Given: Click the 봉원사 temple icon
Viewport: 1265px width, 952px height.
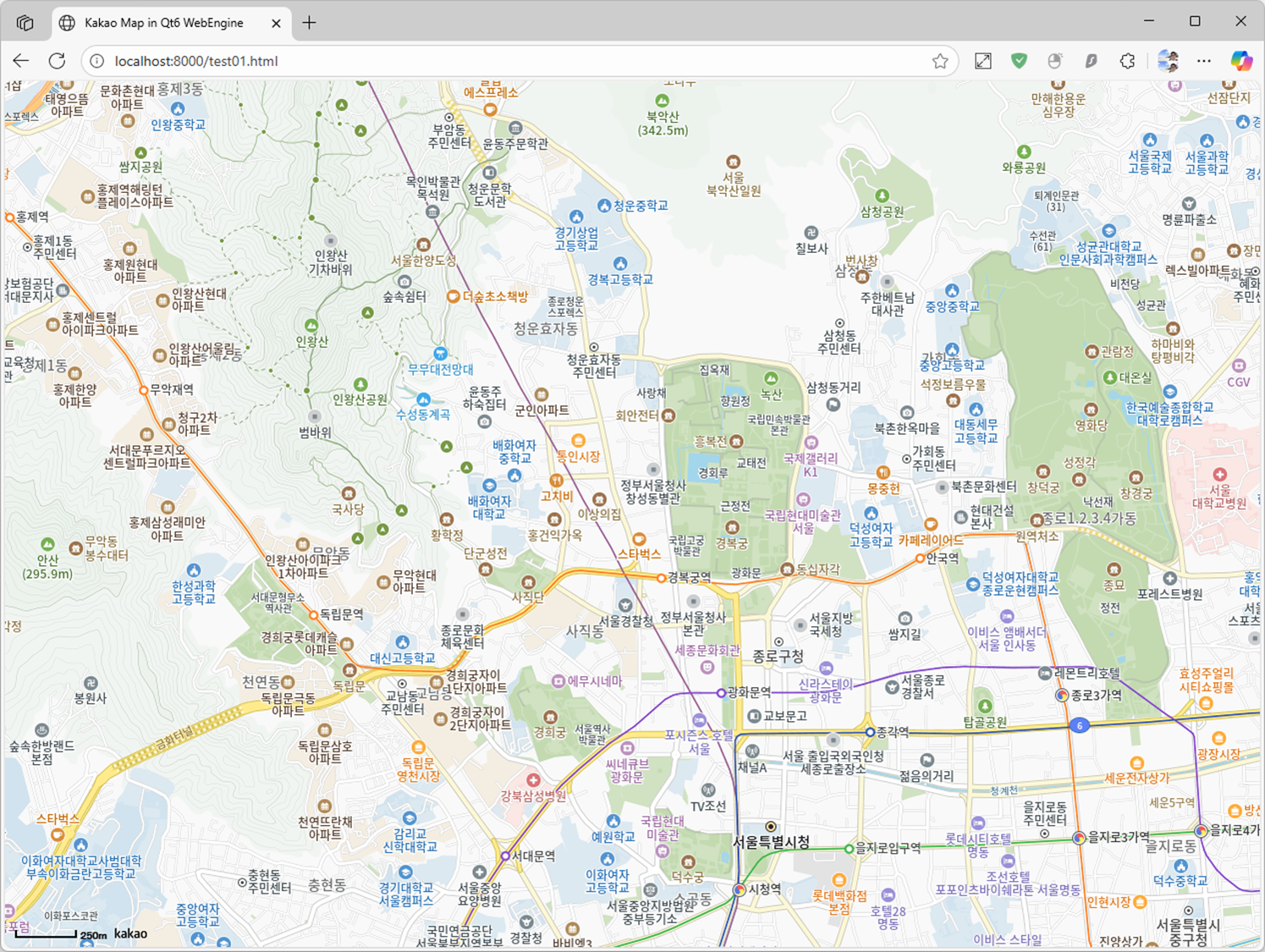Looking at the screenshot, I should (91, 683).
